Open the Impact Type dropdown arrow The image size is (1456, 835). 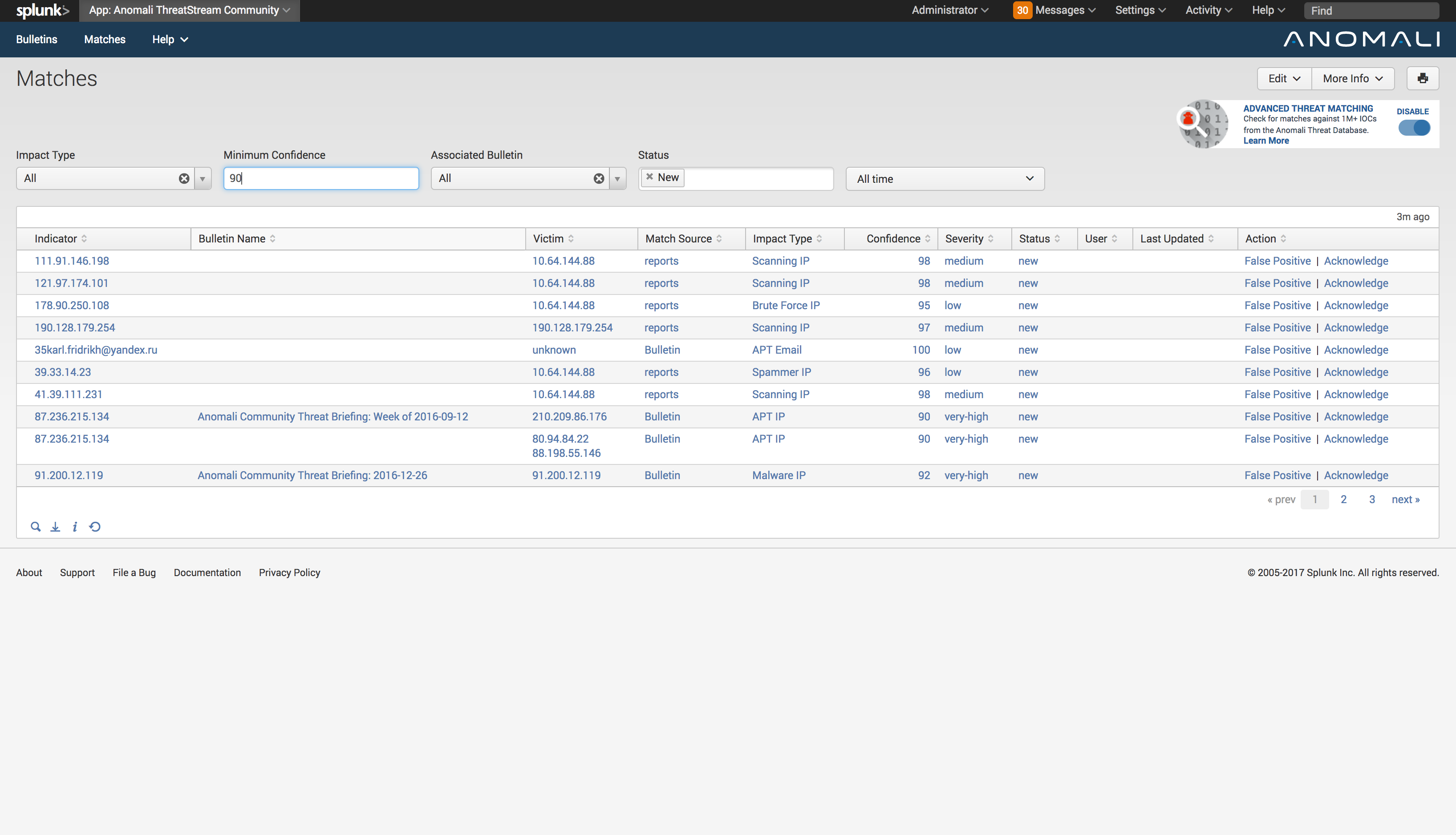pyautogui.click(x=203, y=178)
